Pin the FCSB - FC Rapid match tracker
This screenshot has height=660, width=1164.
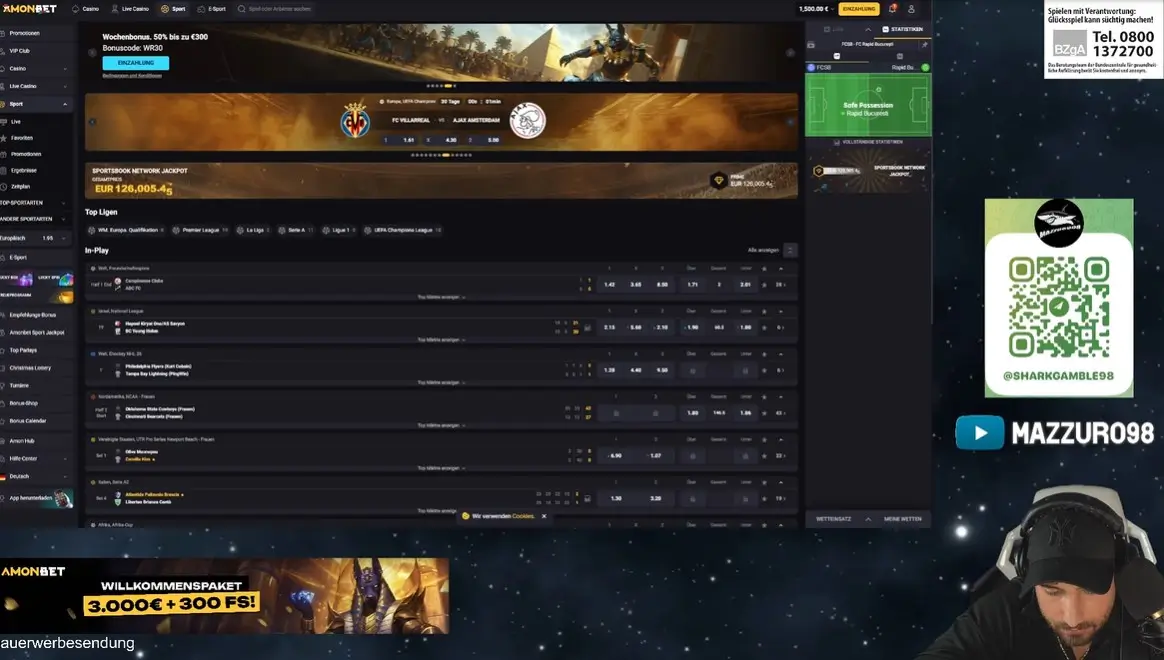click(x=924, y=45)
